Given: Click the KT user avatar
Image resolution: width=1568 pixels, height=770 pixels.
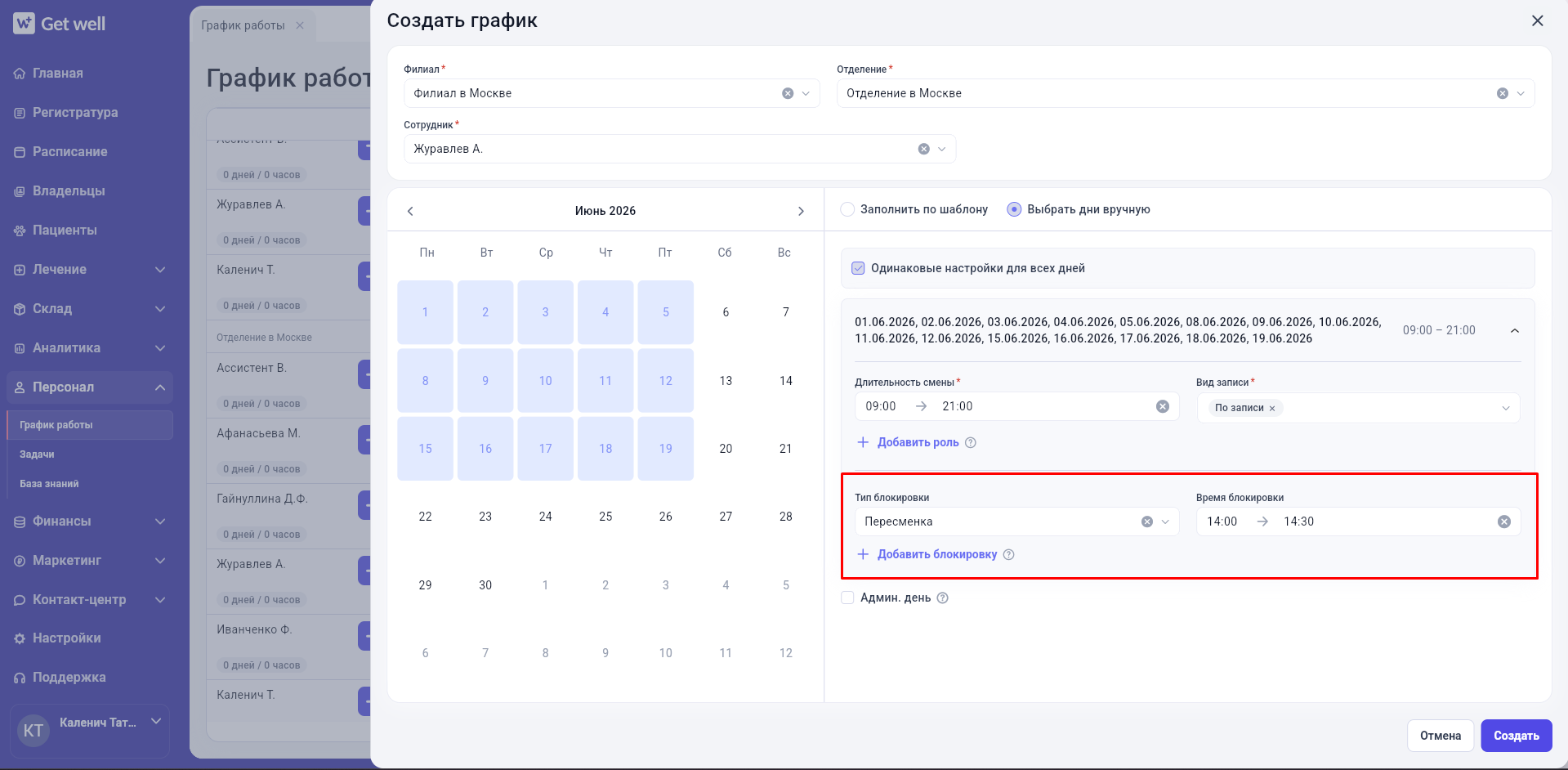Looking at the screenshot, I should tap(34, 731).
